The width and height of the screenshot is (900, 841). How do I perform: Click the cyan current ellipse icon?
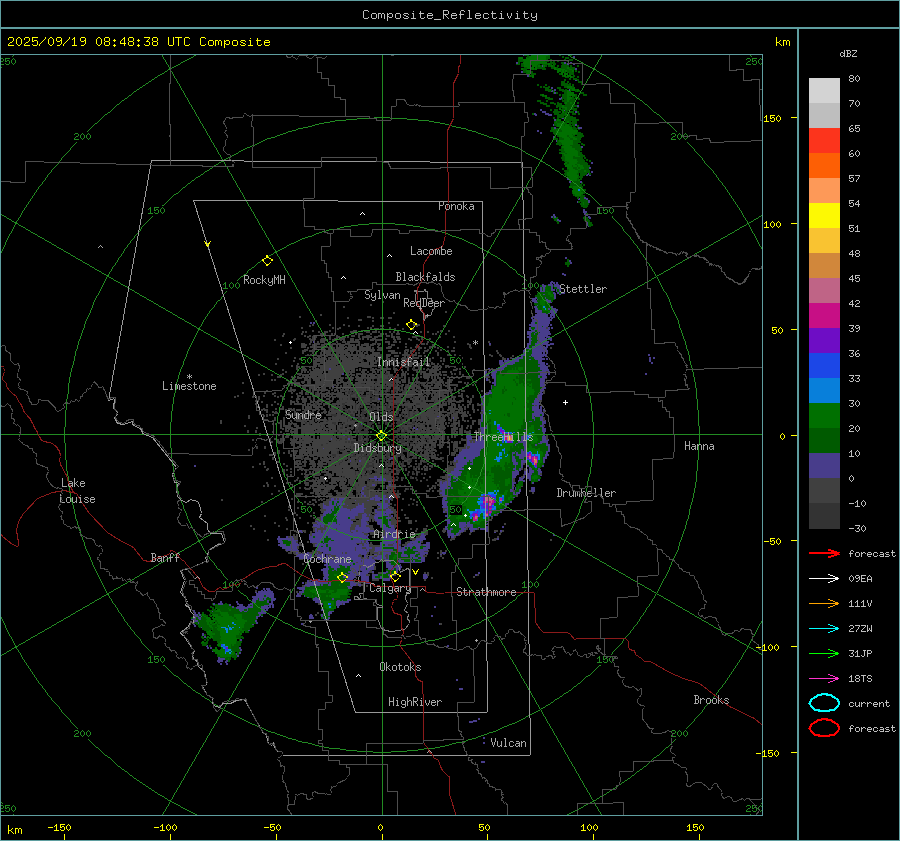pyautogui.click(x=823, y=703)
